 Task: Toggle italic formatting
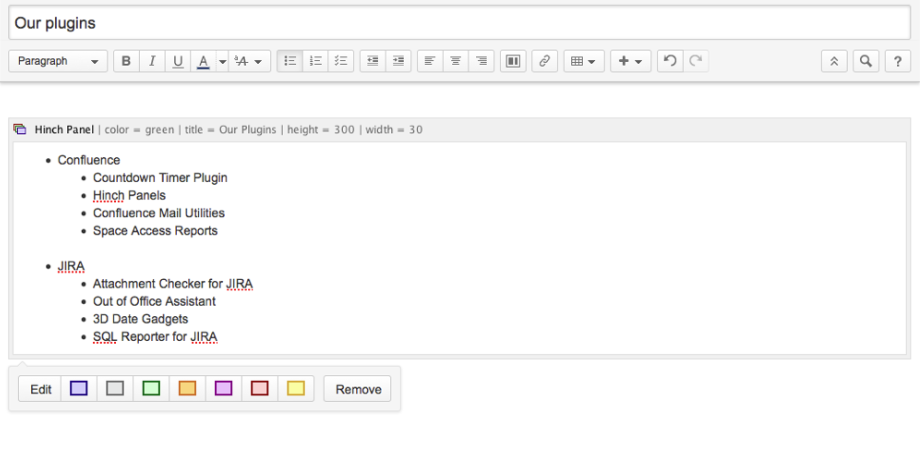[x=153, y=61]
